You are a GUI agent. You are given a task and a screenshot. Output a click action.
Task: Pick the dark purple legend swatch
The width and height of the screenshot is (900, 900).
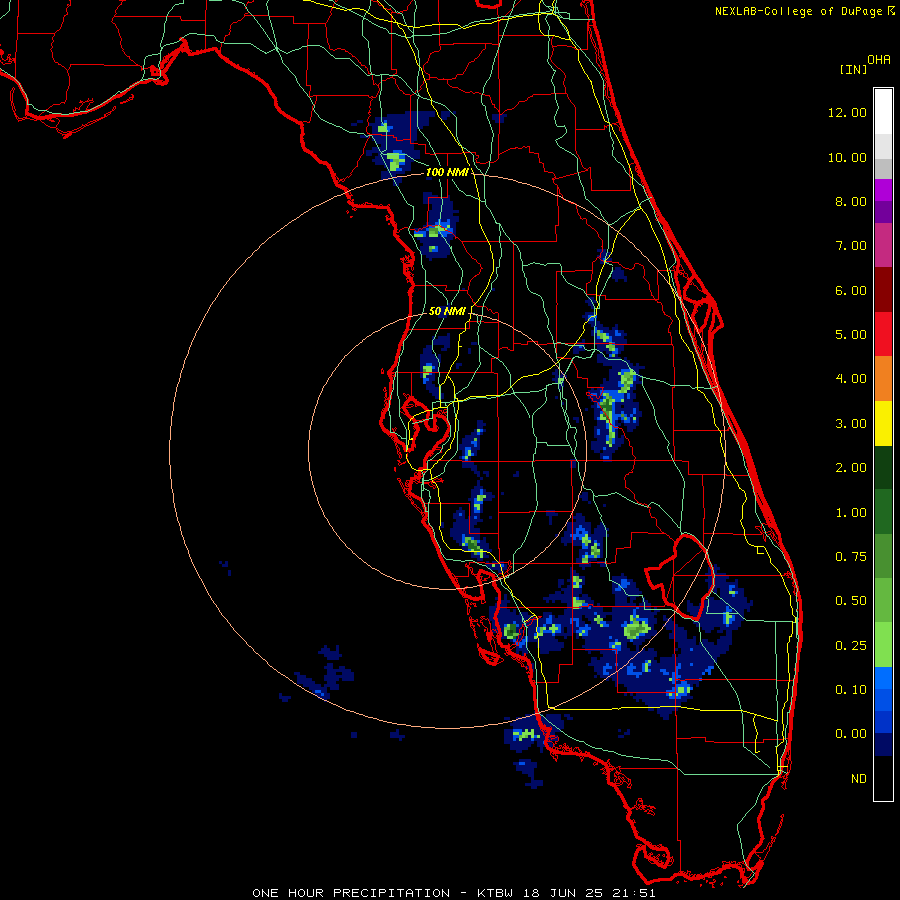(883, 212)
